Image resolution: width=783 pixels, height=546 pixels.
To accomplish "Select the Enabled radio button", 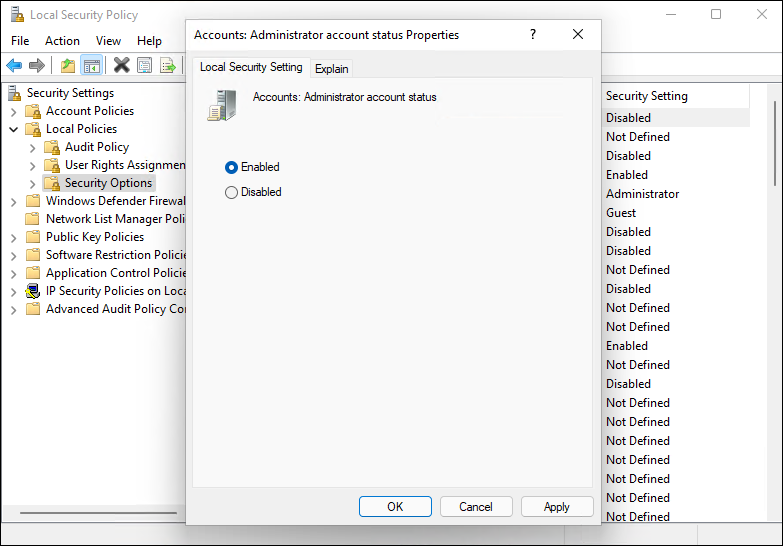I will 231,167.
